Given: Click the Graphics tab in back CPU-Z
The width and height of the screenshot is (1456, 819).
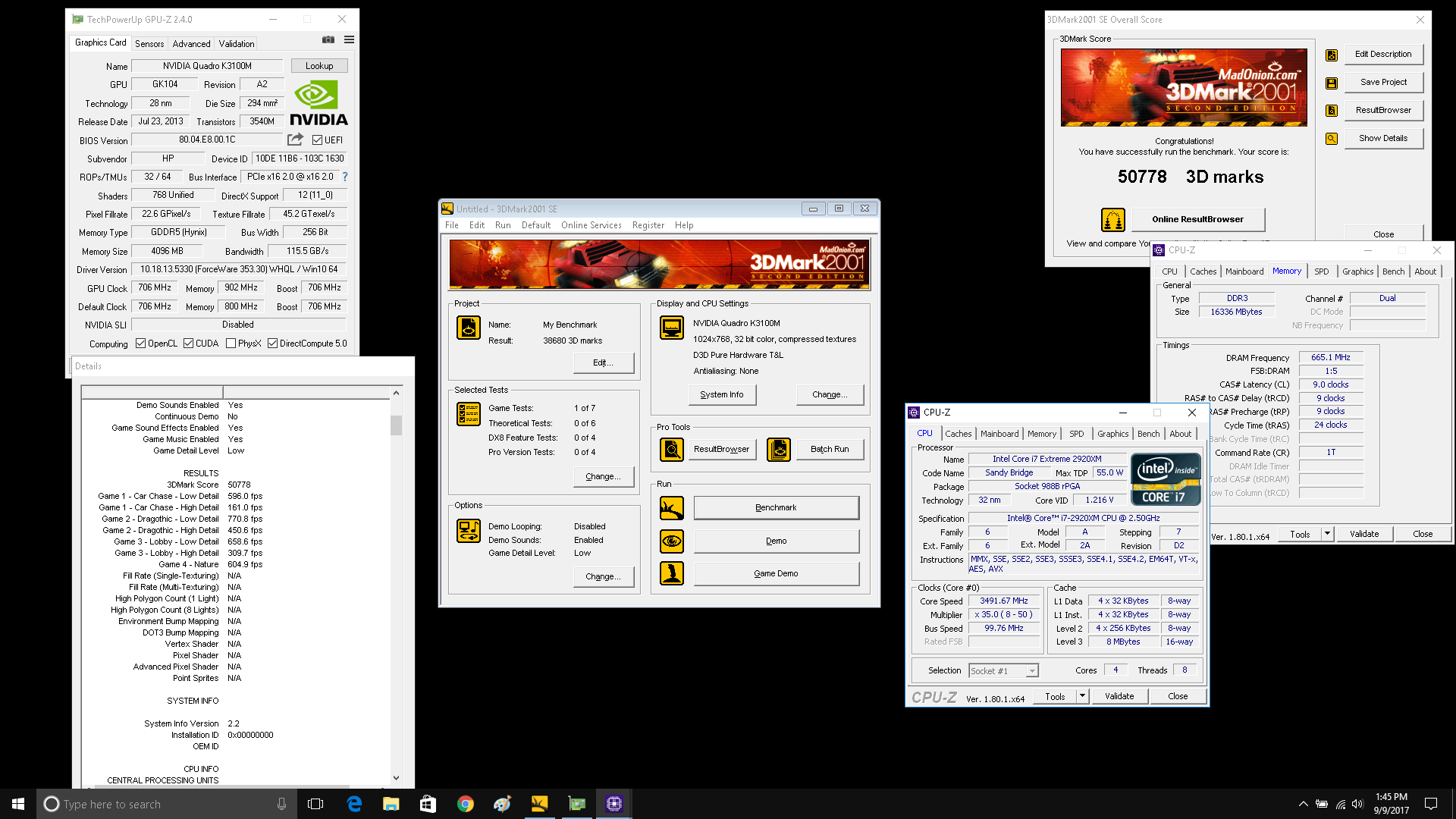Looking at the screenshot, I should pyautogui.click(x=1357, y=271).
